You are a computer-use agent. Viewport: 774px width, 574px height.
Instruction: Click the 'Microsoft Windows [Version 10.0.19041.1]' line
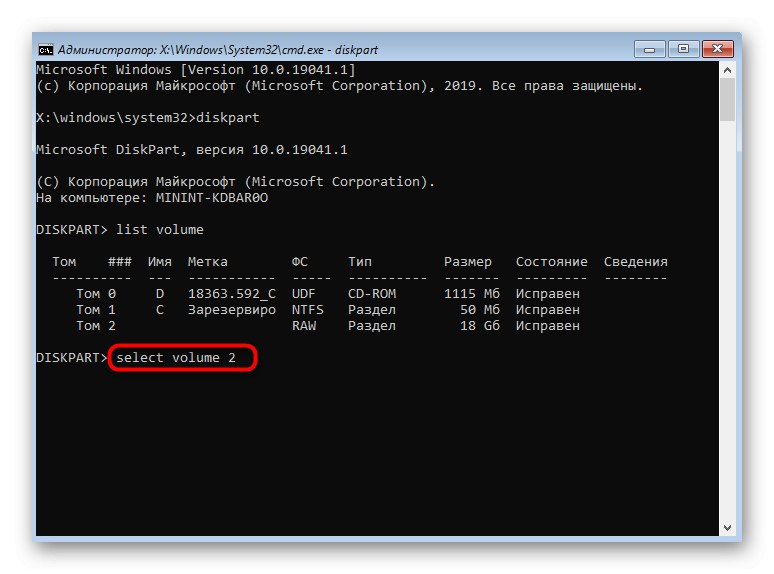click(x=196, y=70)
